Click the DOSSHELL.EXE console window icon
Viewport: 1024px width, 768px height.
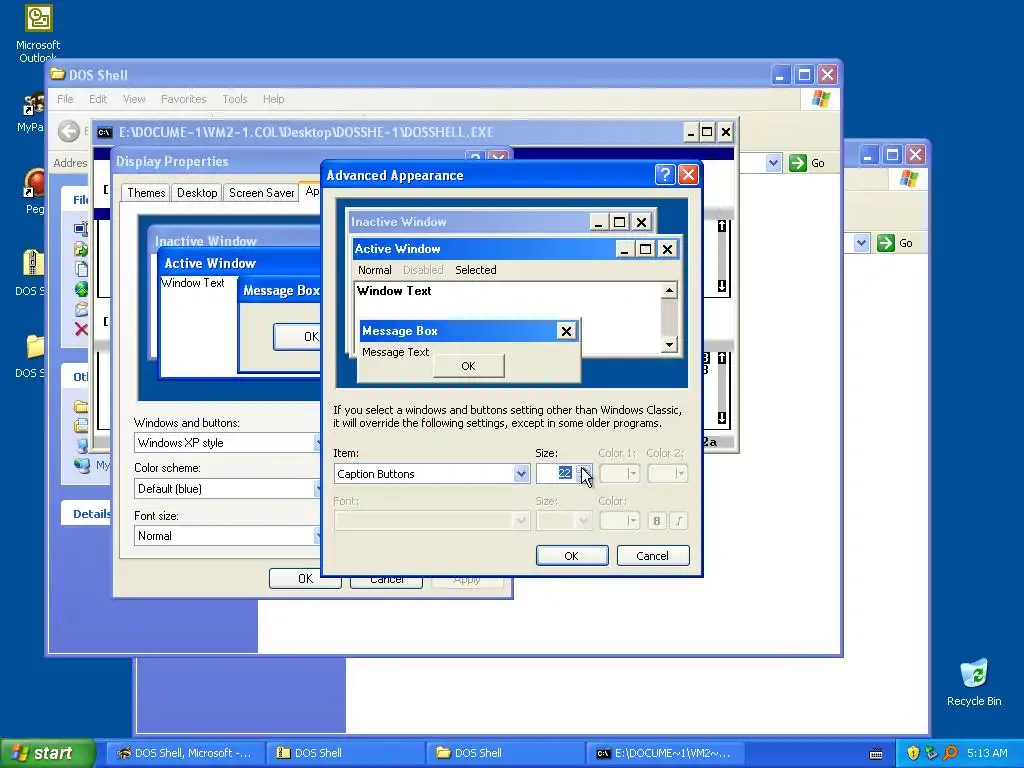pos(104,133)
